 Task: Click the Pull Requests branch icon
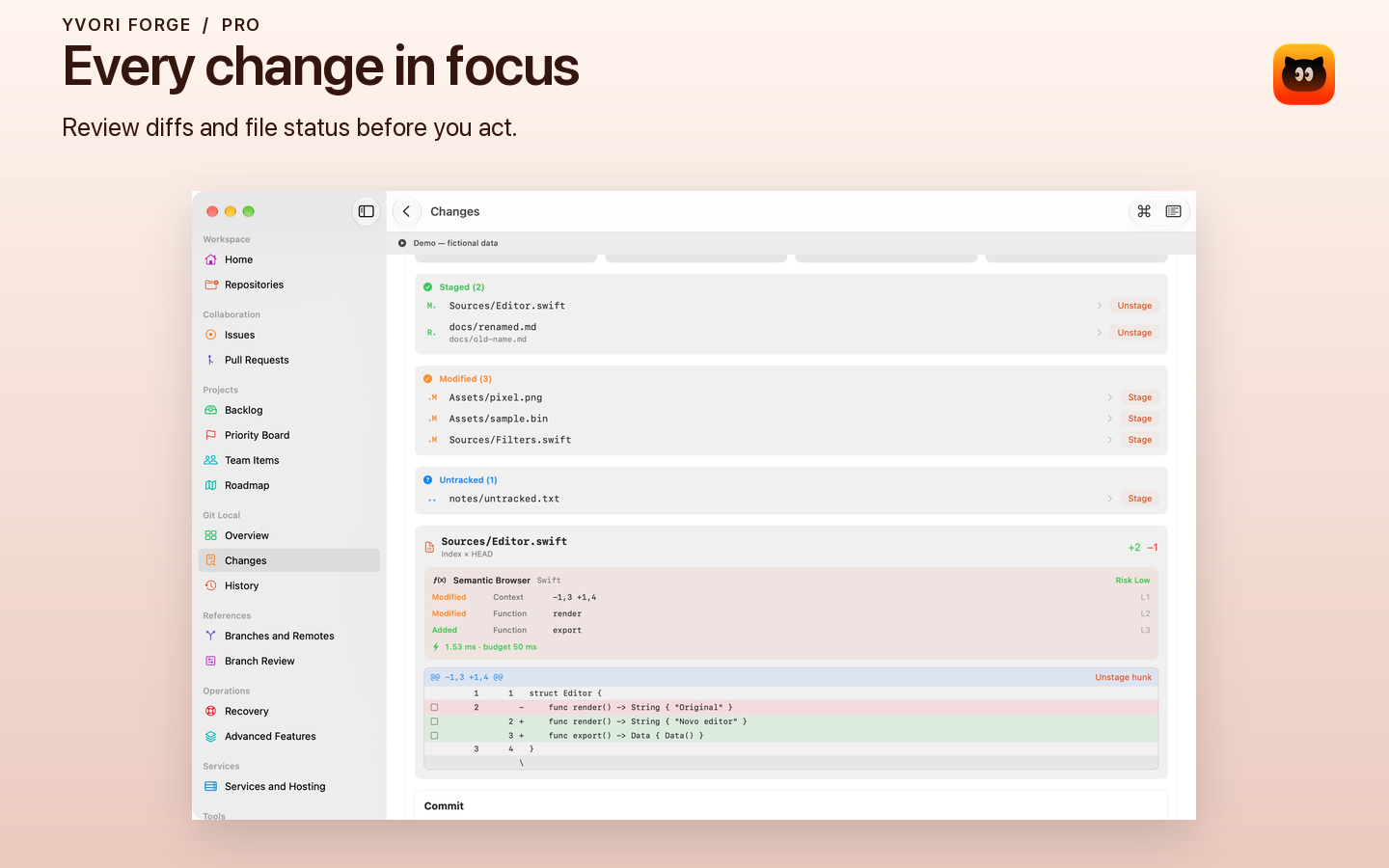click(211, 360)
